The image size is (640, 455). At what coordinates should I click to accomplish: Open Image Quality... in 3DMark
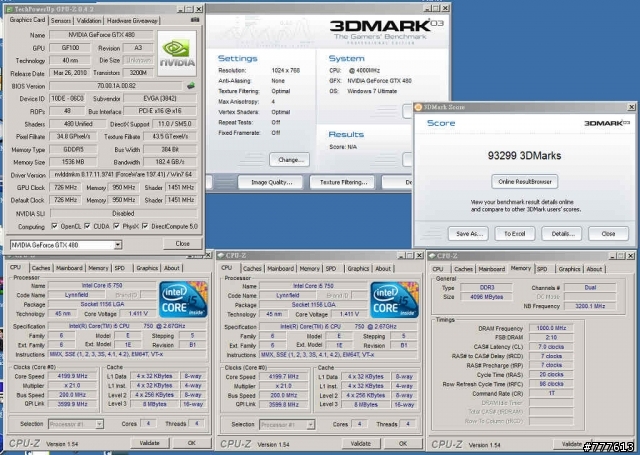tap(271, 182)
